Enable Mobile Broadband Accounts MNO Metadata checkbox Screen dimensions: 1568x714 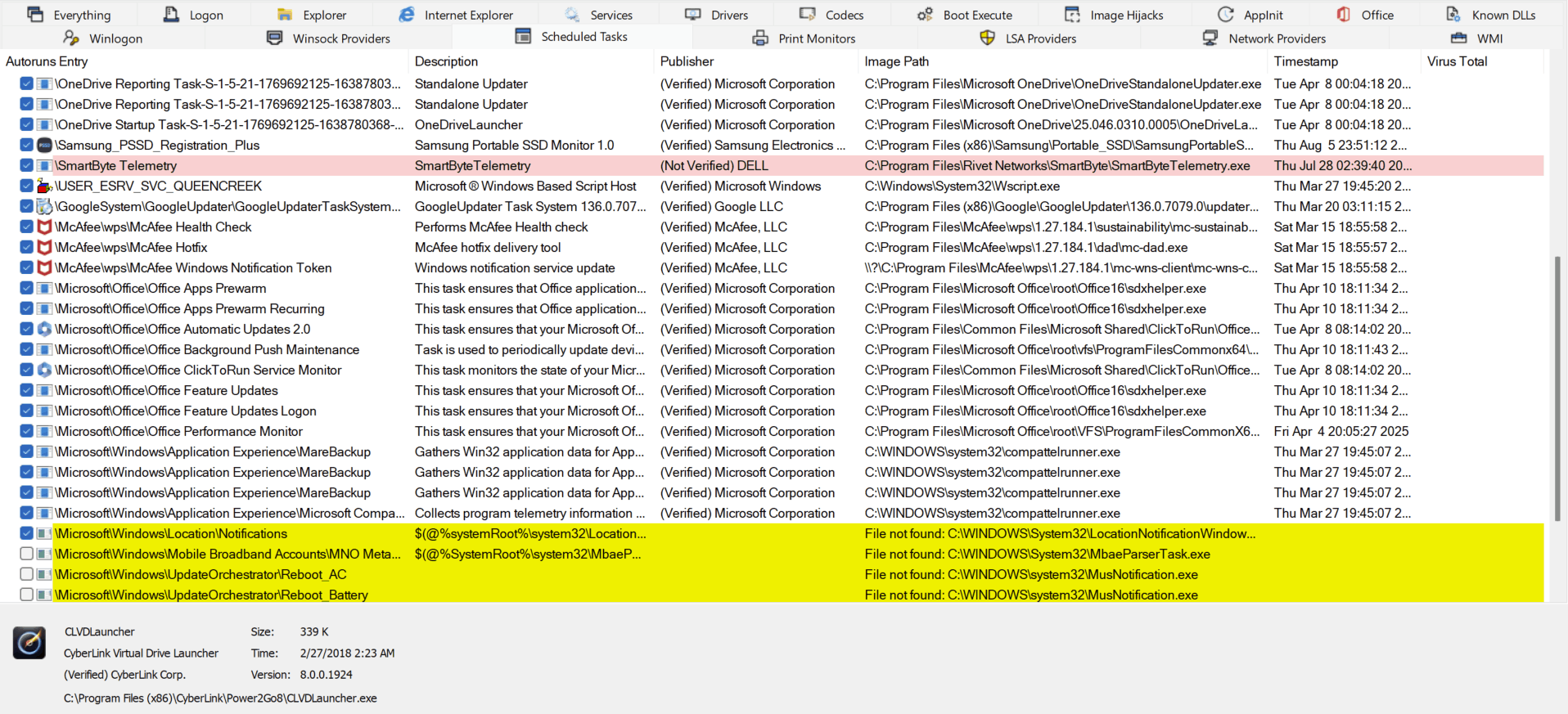coord(26,554)
